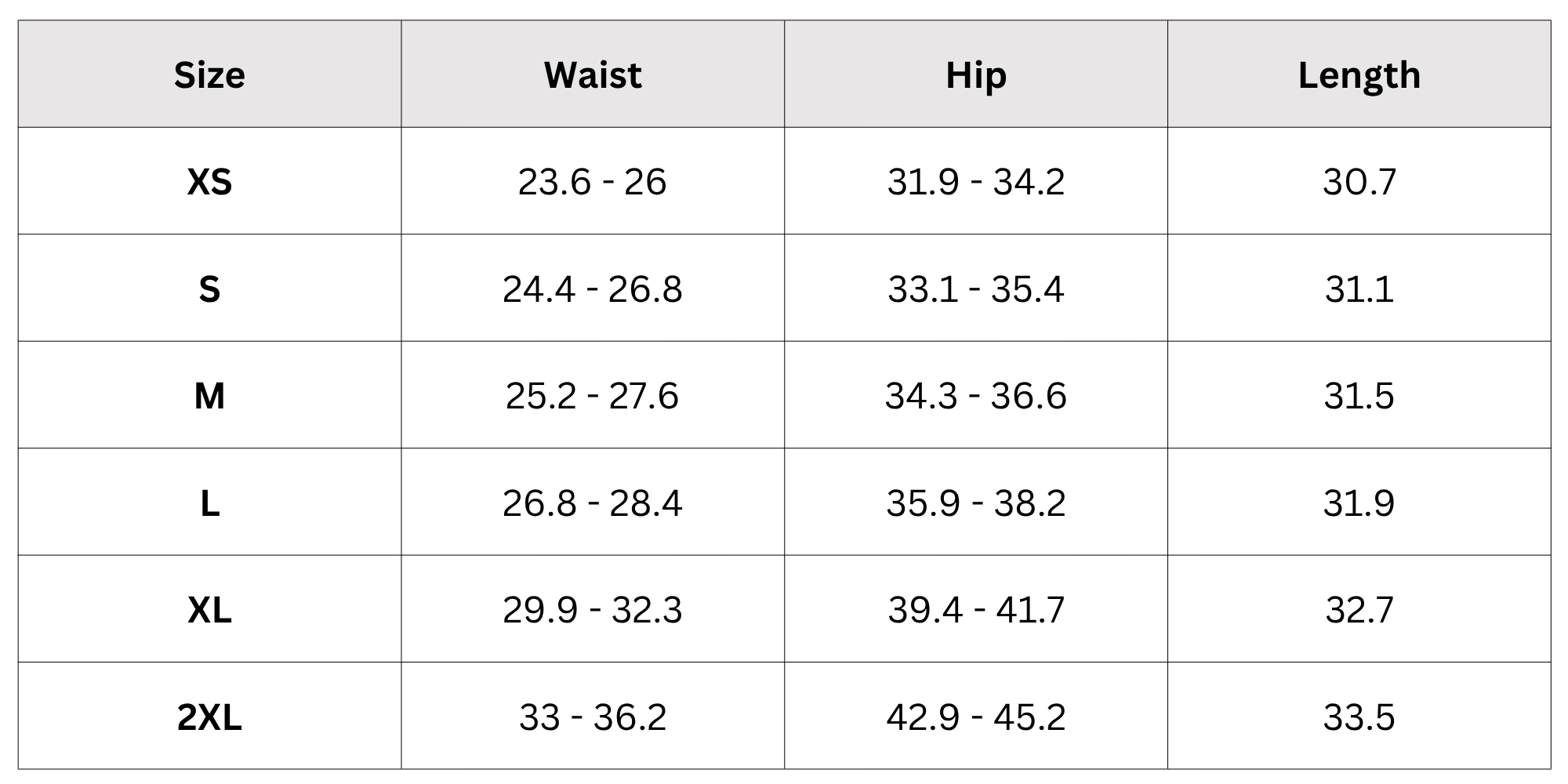This screenshot has width=1568, height=784.
Task: Click waist value 24.4 - 26.8
Action: (x=593, y=289)
